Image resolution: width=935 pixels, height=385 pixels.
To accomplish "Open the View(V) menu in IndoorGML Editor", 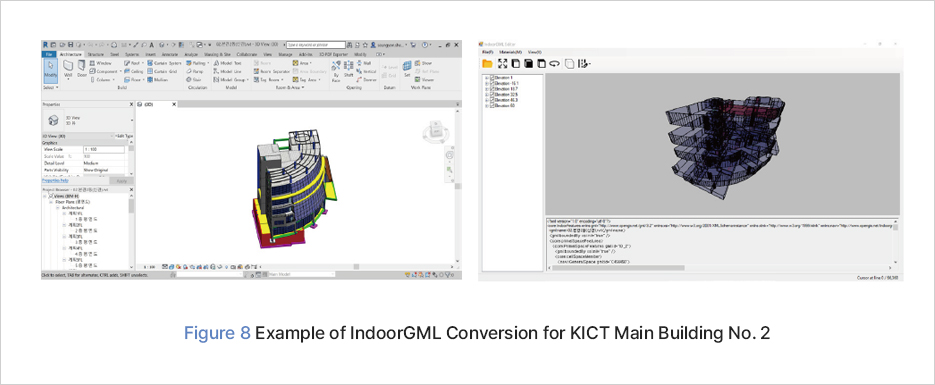I will [535, 52].
